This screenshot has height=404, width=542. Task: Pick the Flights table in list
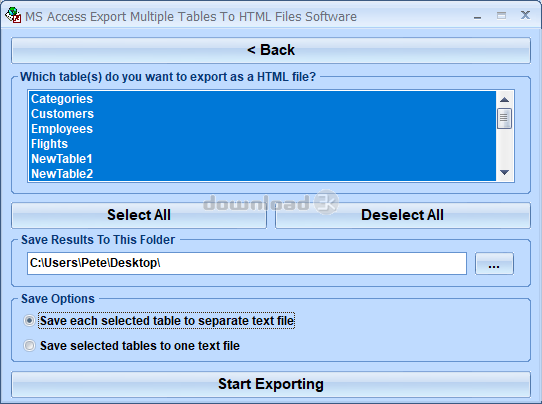coord(262,144)
